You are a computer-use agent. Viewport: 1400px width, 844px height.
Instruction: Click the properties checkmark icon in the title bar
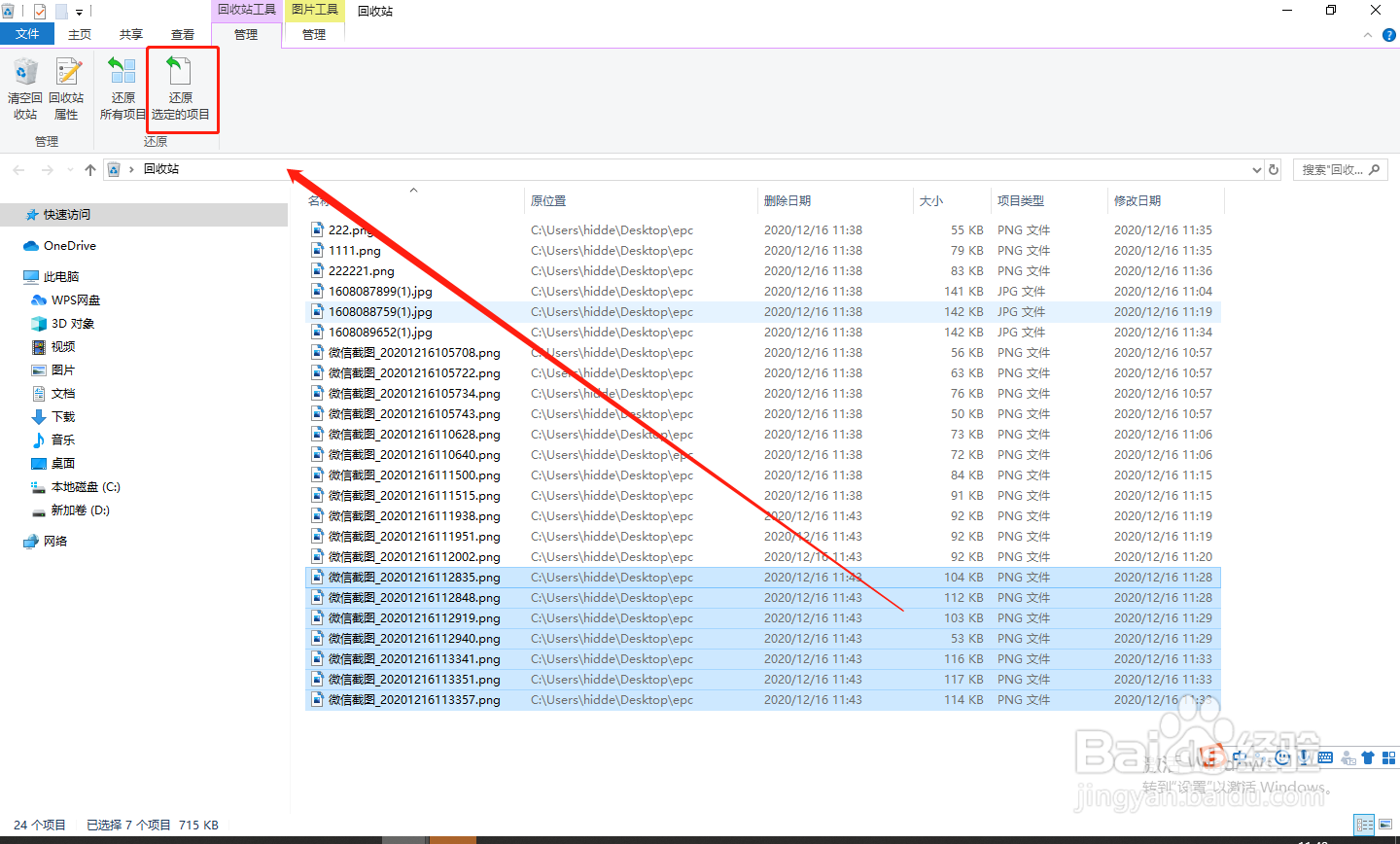click(40, 12)
